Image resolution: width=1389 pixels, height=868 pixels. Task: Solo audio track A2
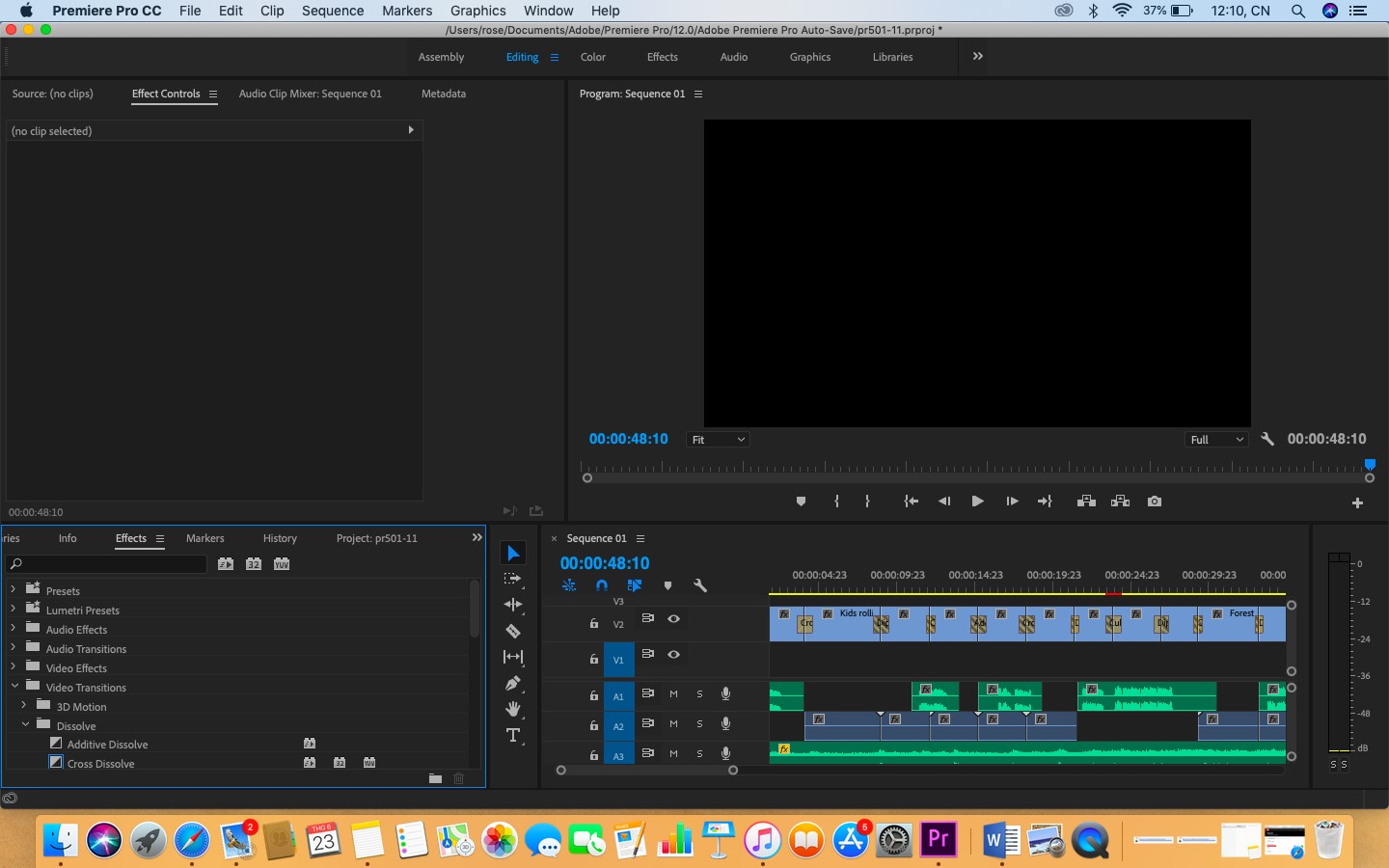tap(699, 724)
